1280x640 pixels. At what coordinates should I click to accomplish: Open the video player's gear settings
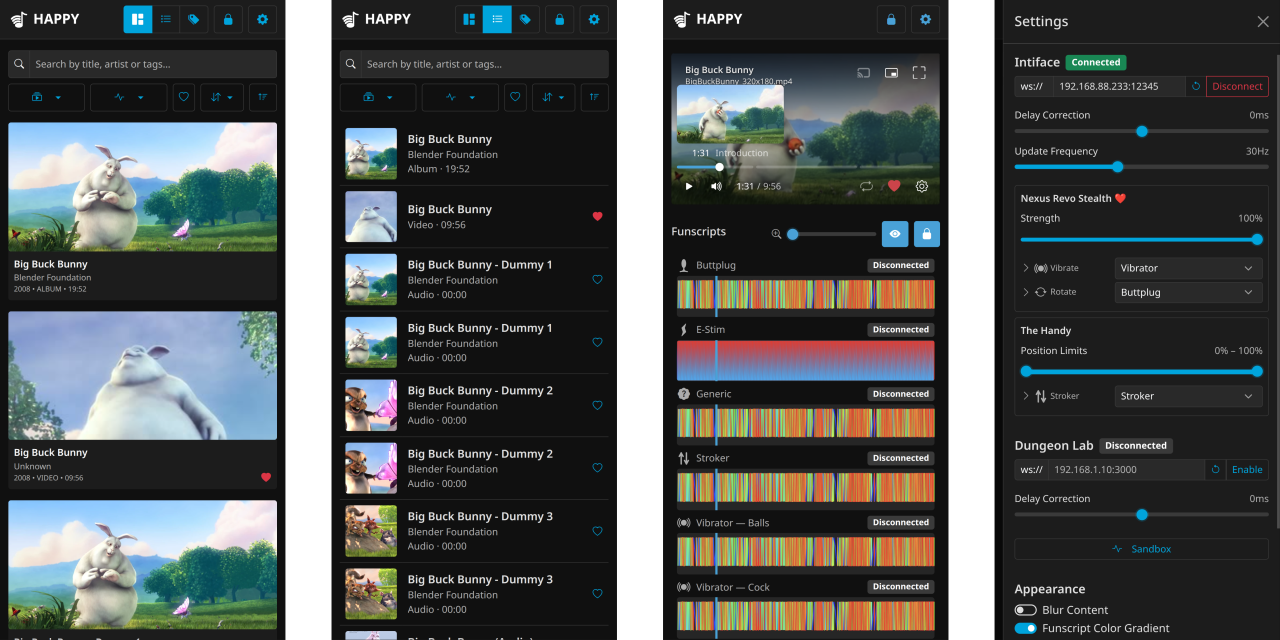point(922,186)
